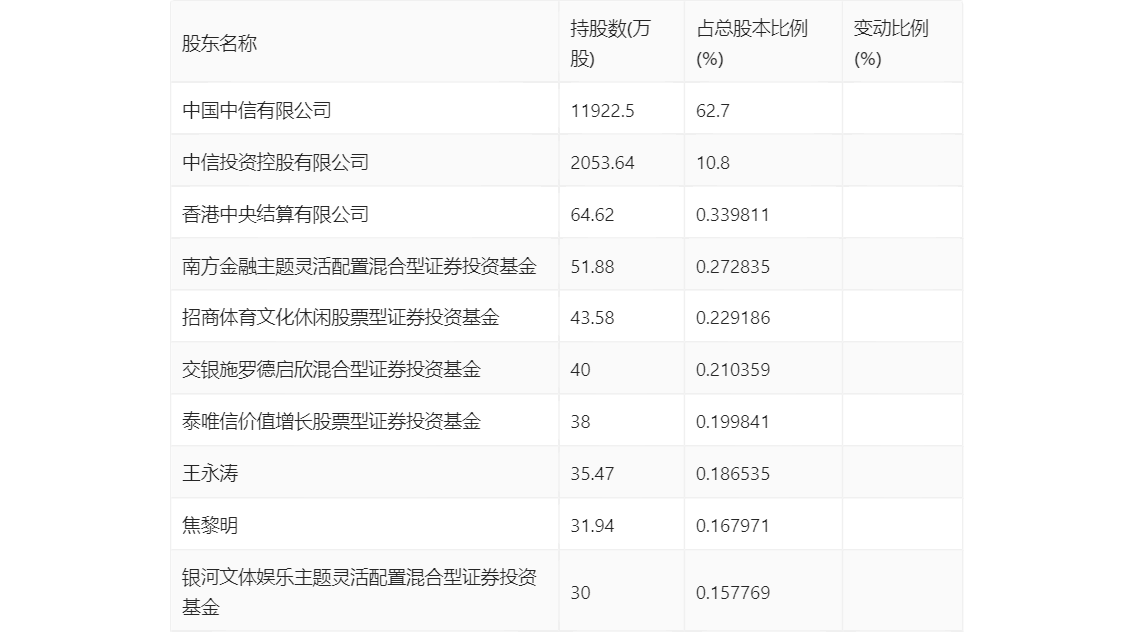
Task: Select the value 51.88
Action: click(592, 267)
